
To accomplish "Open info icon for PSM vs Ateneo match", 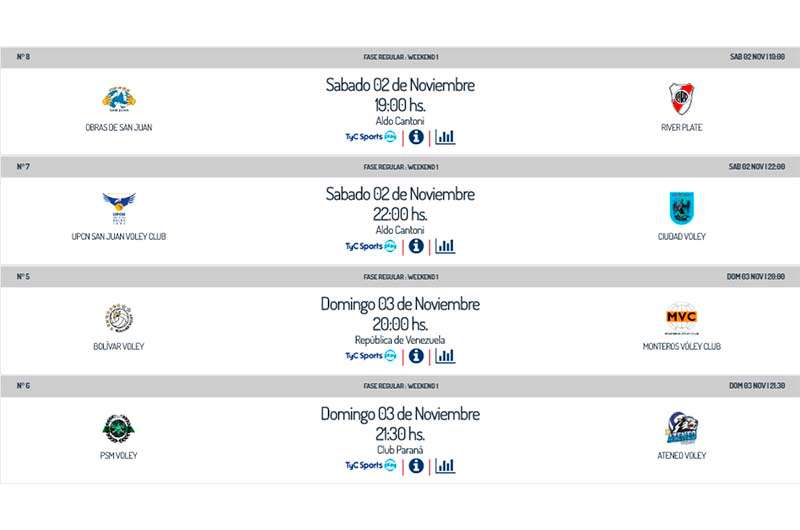I will (416, 466).
